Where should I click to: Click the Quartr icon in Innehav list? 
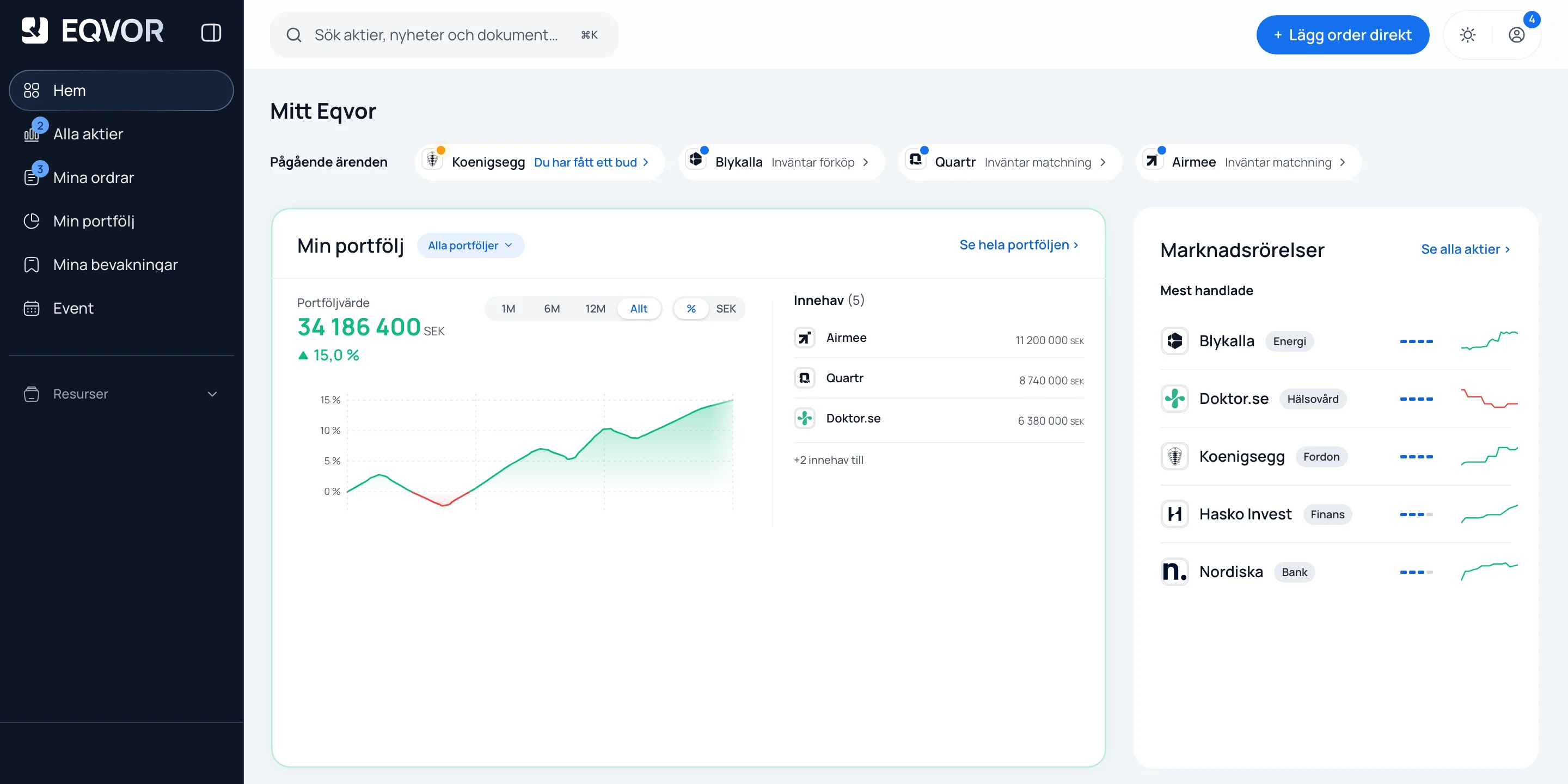(804, 378)
